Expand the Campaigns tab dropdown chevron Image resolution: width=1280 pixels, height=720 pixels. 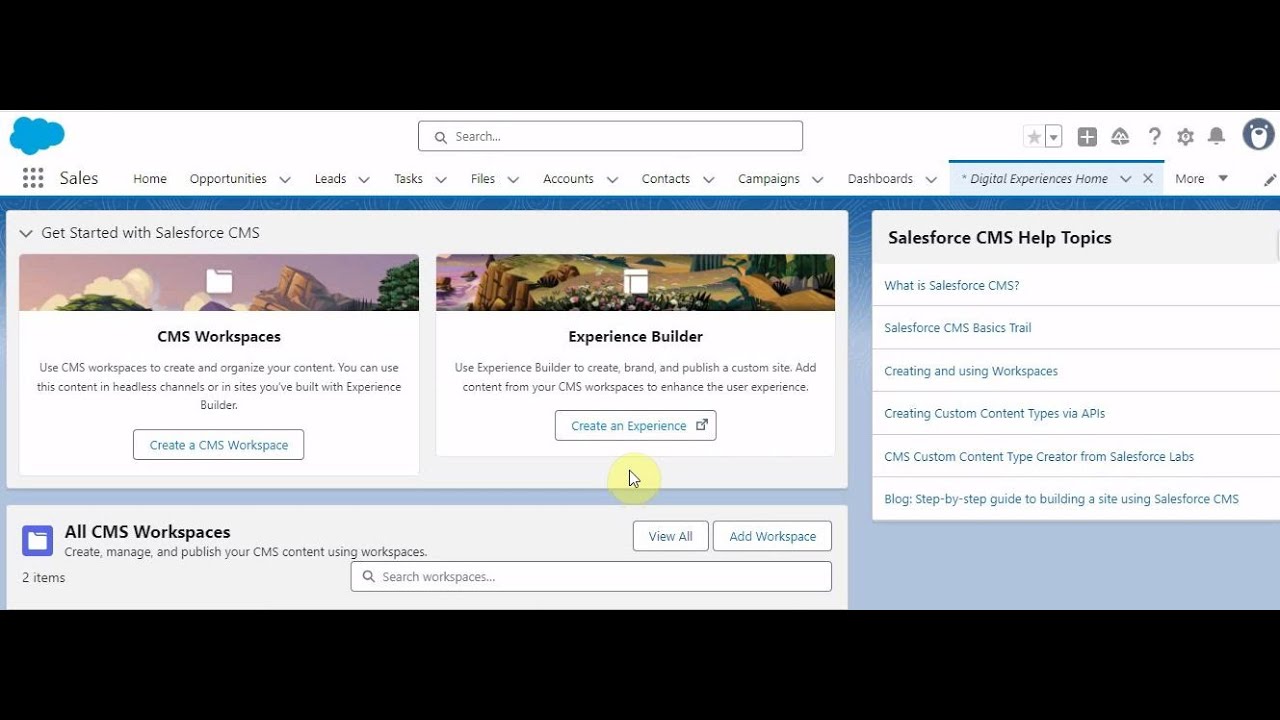pyautogui.click(x=818, y=180)
